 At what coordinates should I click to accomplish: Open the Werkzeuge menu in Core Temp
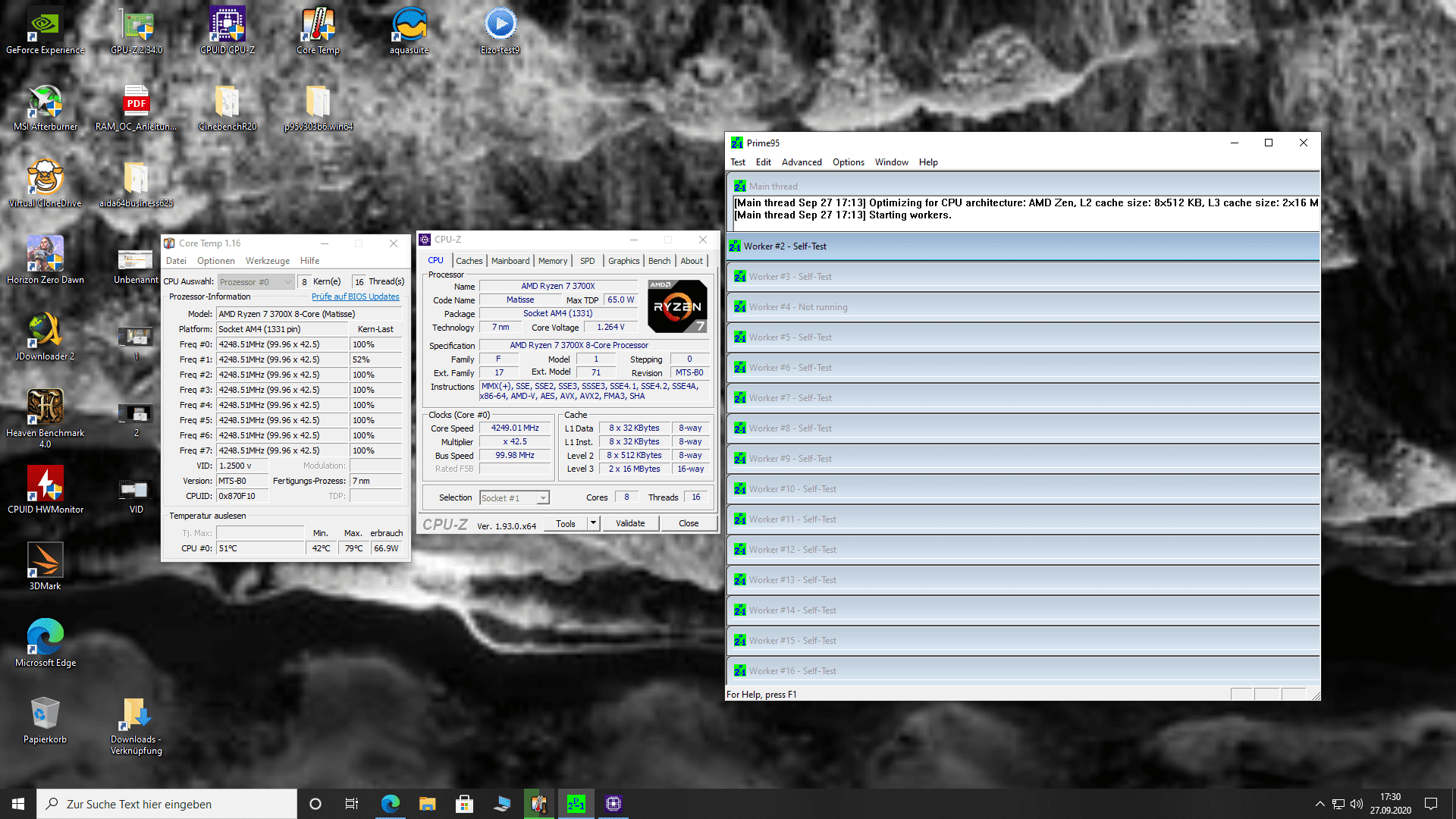[267, 261]
